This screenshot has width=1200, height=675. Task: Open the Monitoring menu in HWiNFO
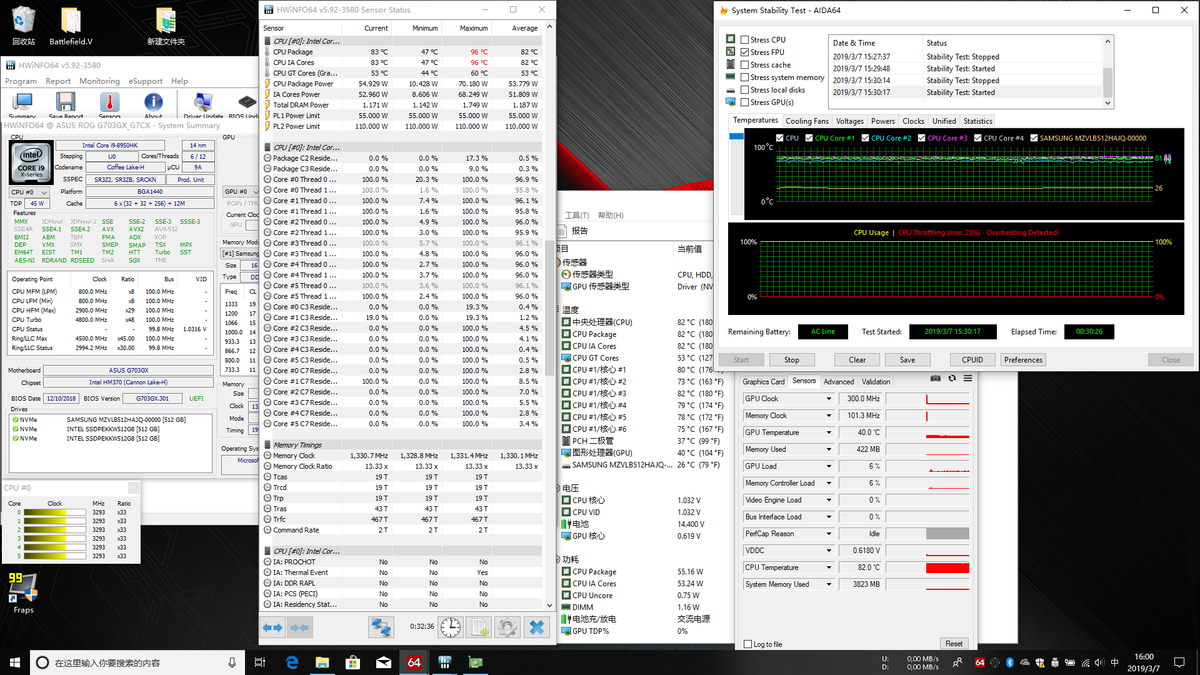coord(99,81)
